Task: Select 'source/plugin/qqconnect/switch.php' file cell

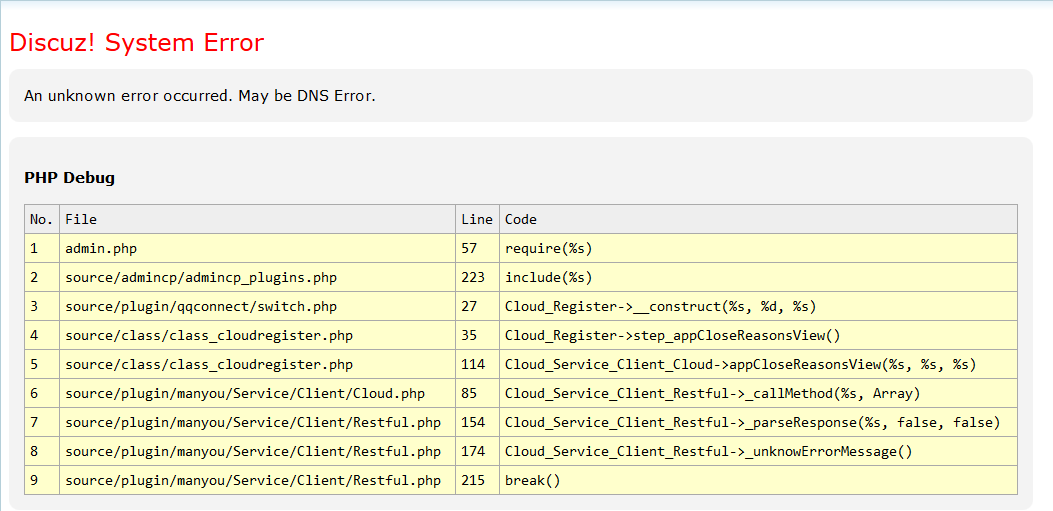Action: coord(257,307)
